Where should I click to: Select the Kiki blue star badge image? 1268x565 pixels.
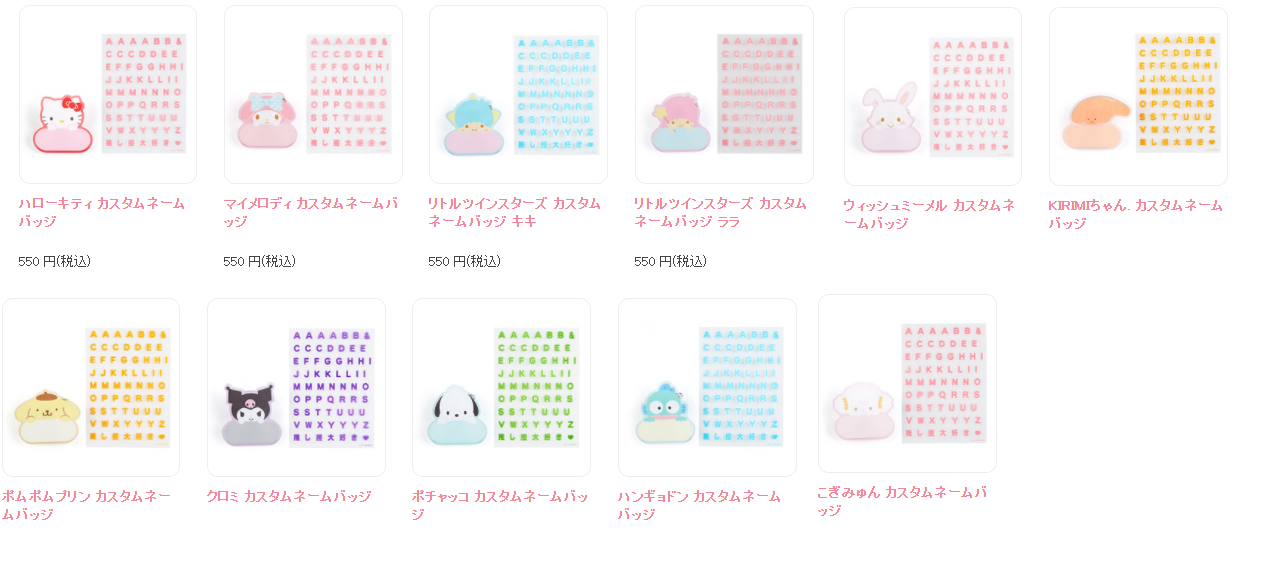click(x=518, y=94)
